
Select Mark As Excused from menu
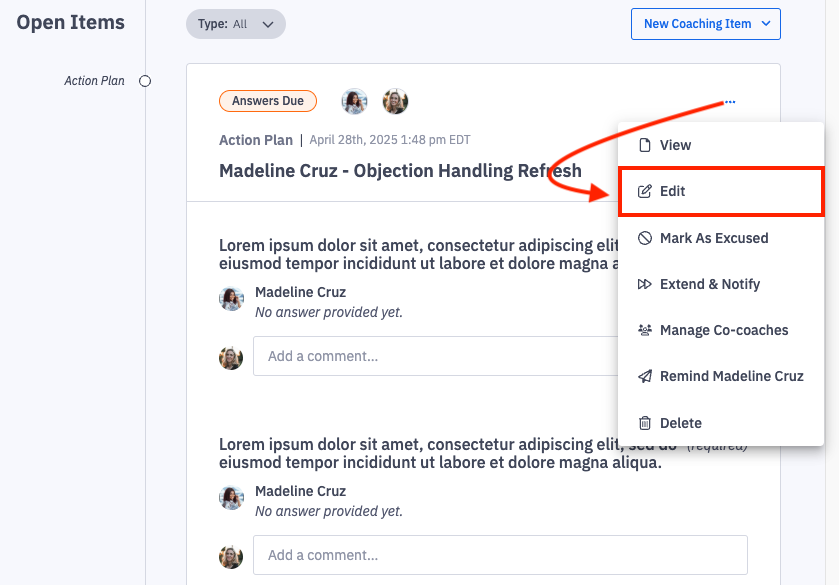[714, 238]
